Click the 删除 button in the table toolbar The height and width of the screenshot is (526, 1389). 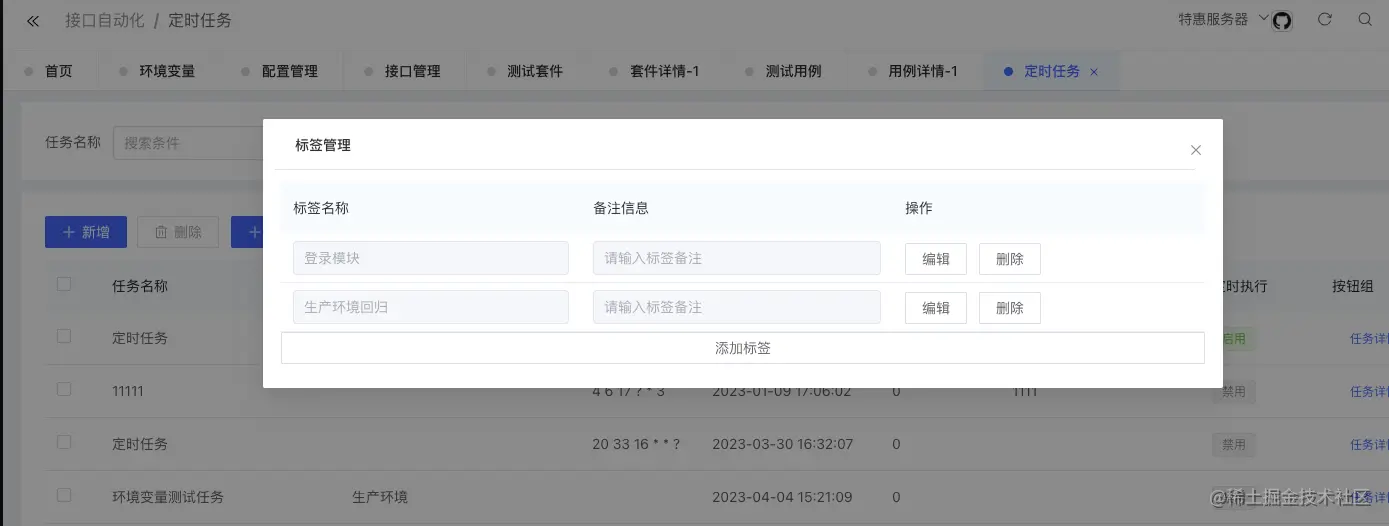pyautogui.click(x=178, y=232)
